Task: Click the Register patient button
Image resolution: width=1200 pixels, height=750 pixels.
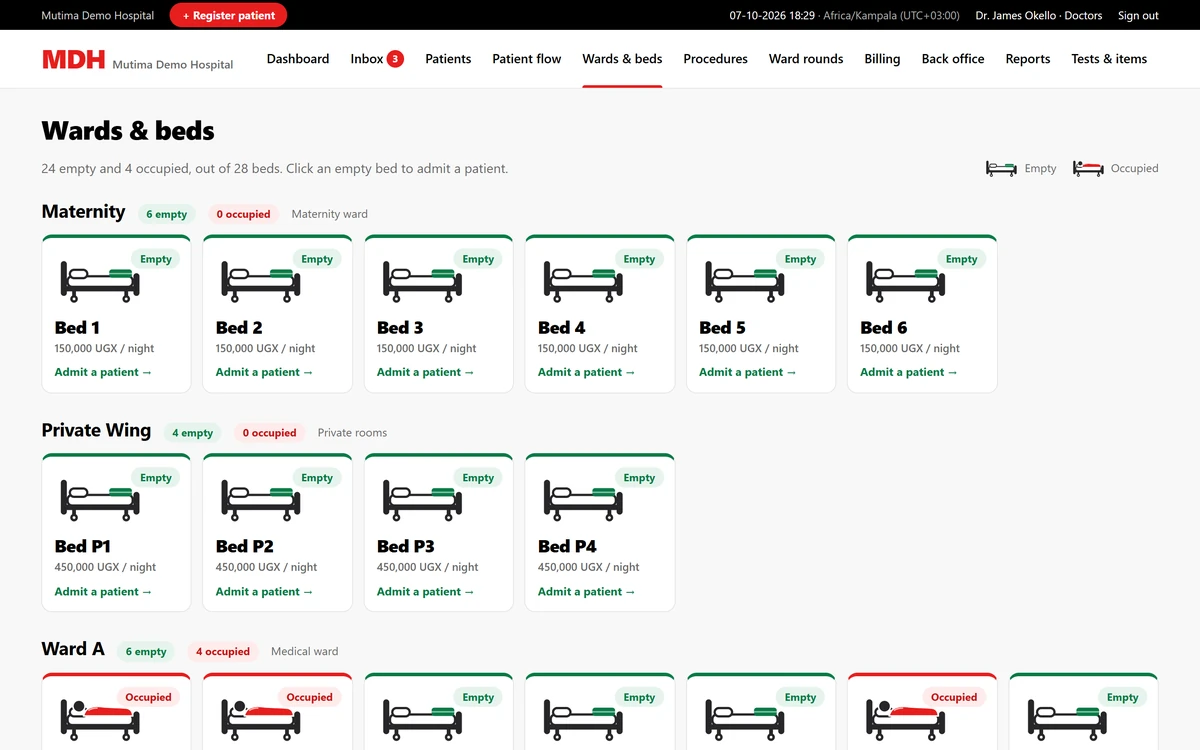Action: tap(229, 15)
